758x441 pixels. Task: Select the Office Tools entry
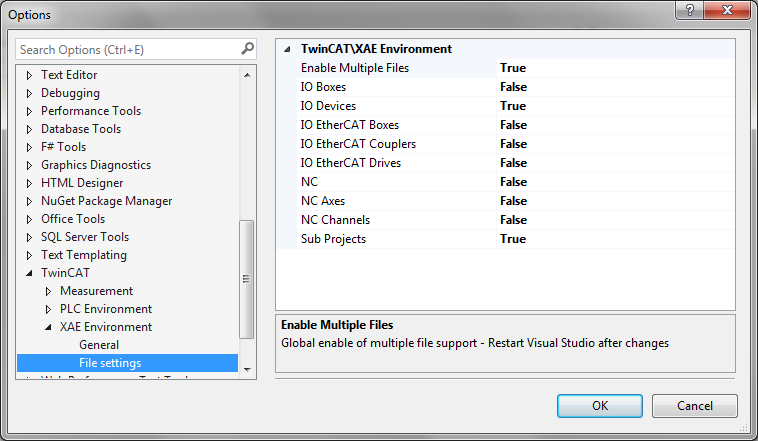coord(73,219)
